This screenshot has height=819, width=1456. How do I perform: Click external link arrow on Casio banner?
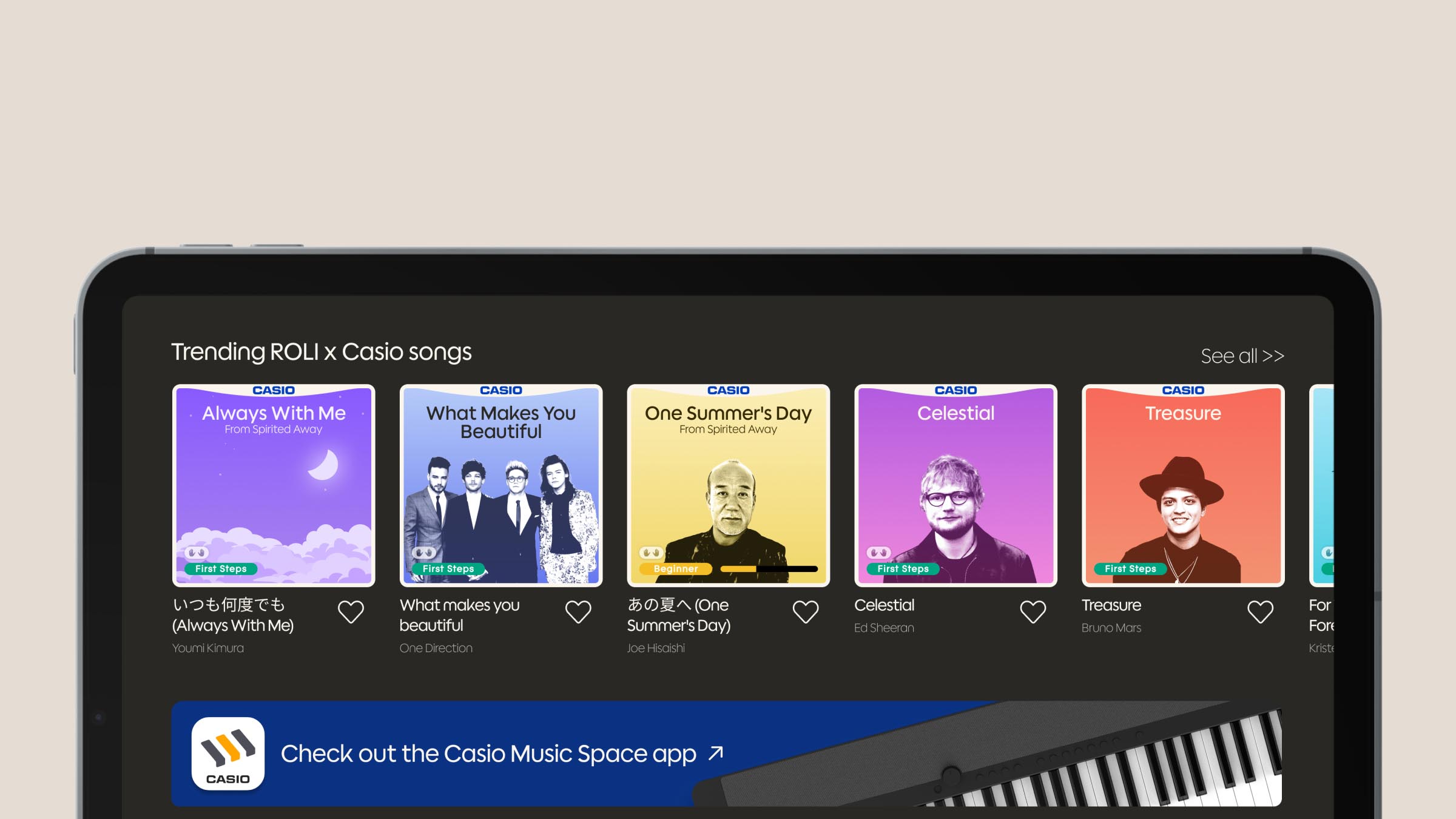pos(716,753)
